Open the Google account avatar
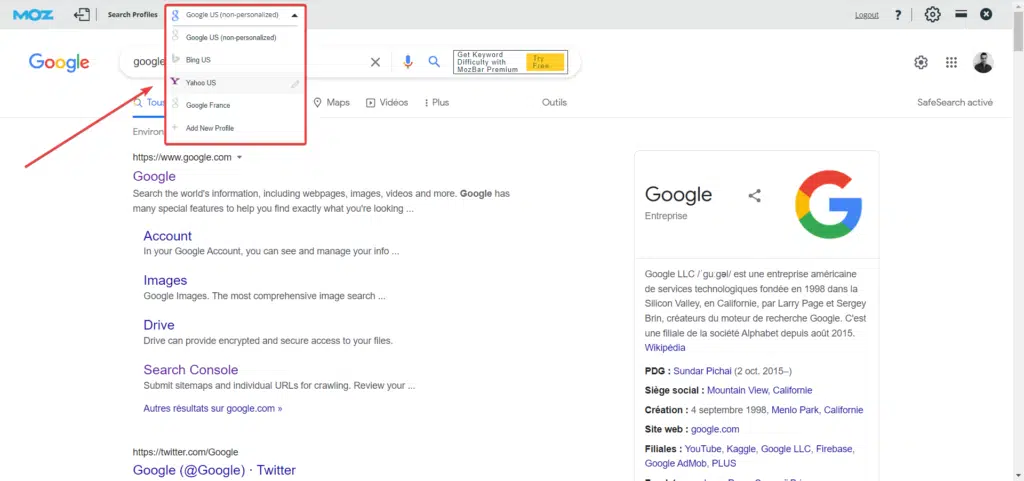1024x481 pixels. pos(983,63)
